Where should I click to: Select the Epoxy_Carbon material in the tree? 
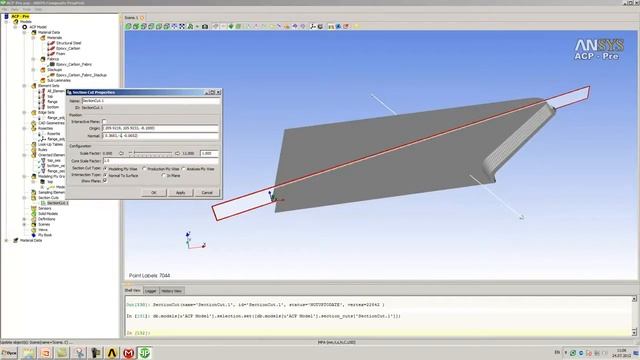pyautogui.click(x=68, y=48)
